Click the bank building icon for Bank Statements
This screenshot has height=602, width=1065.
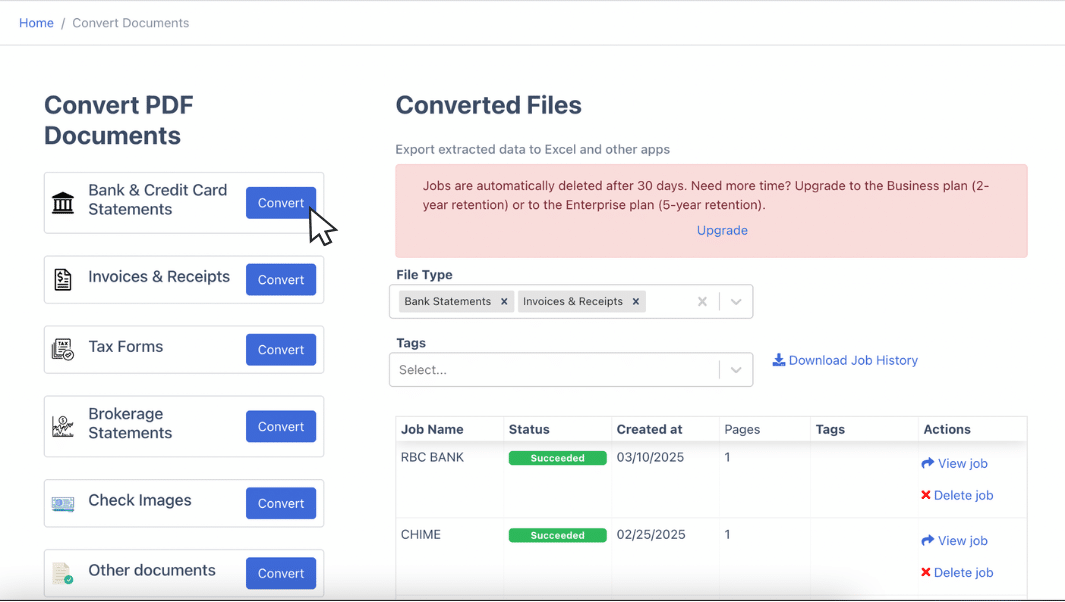pyautogui.click(x=63, y=202)
